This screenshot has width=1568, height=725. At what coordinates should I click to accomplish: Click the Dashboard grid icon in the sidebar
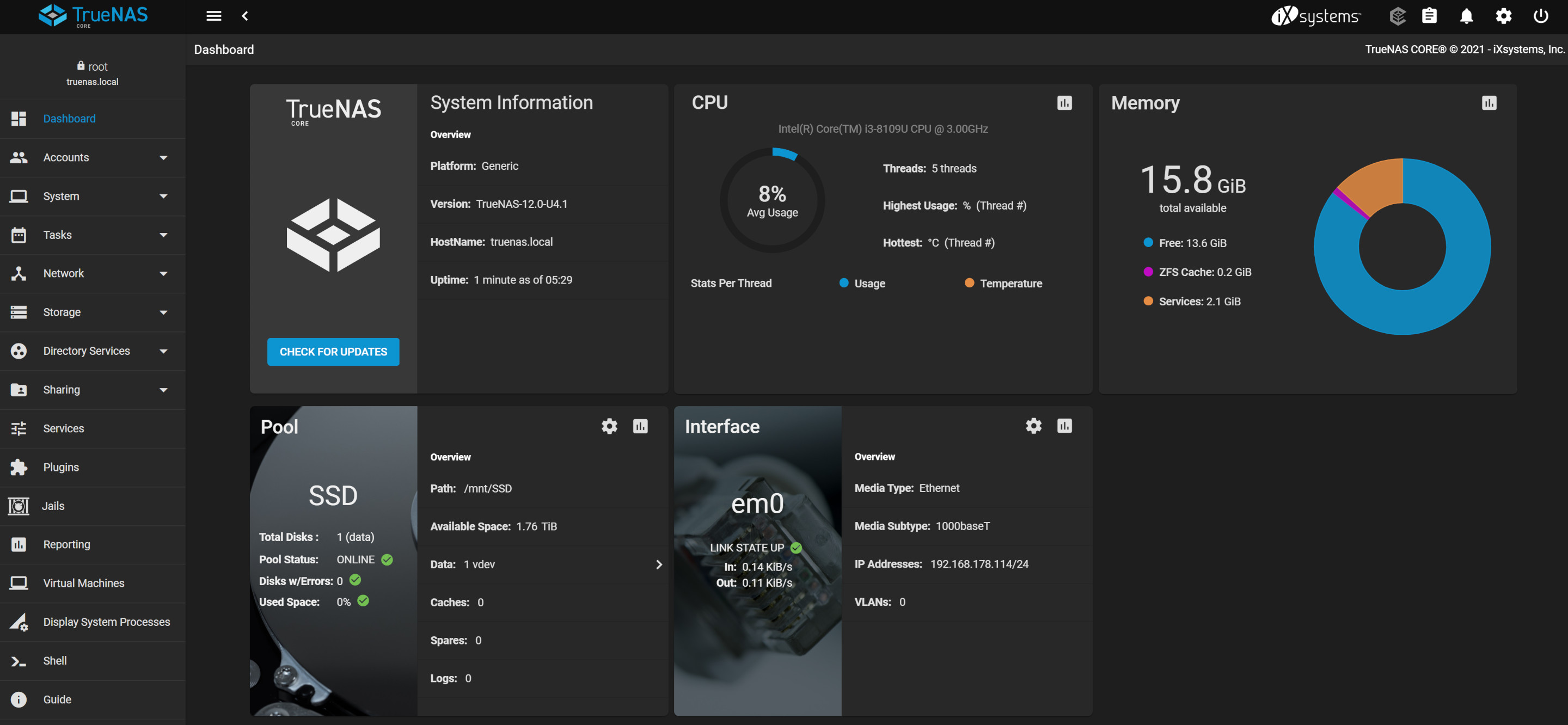(x=19, y=119)
